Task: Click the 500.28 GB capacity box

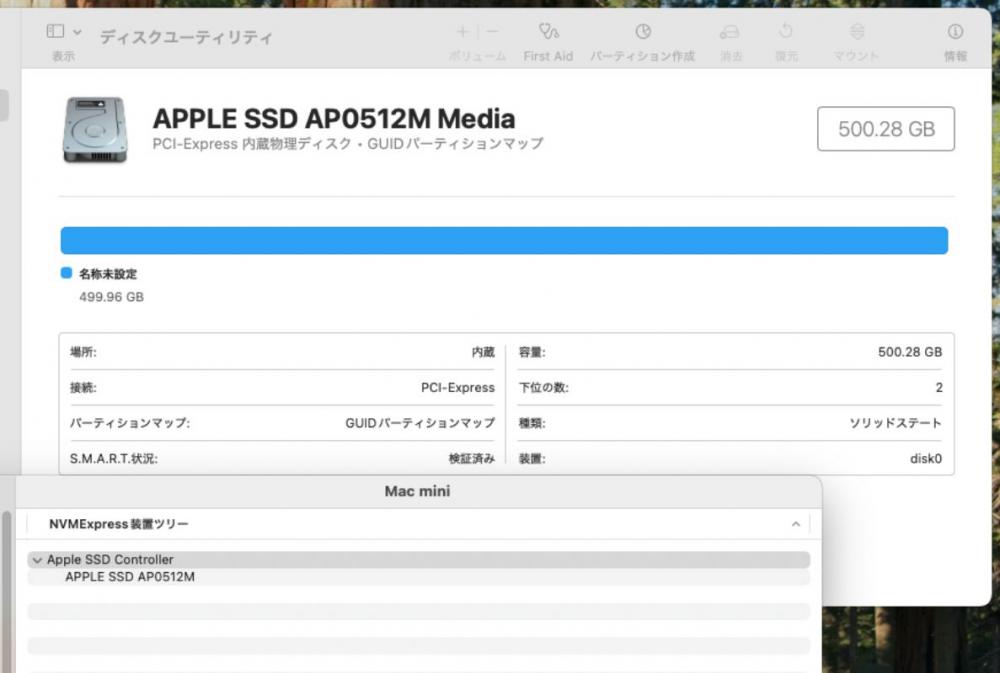Action: [x=886, y=129]
